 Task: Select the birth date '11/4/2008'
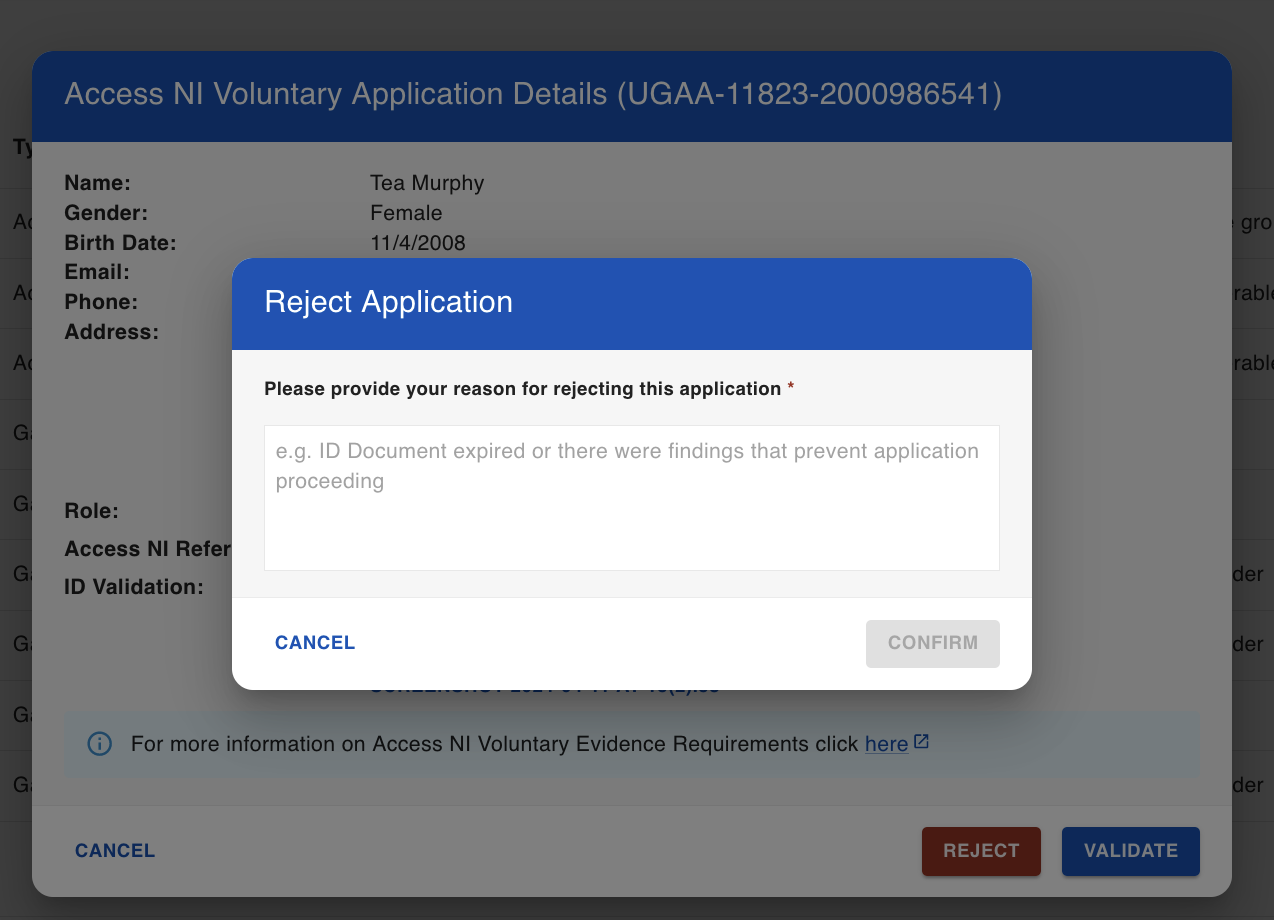point(418,243)
